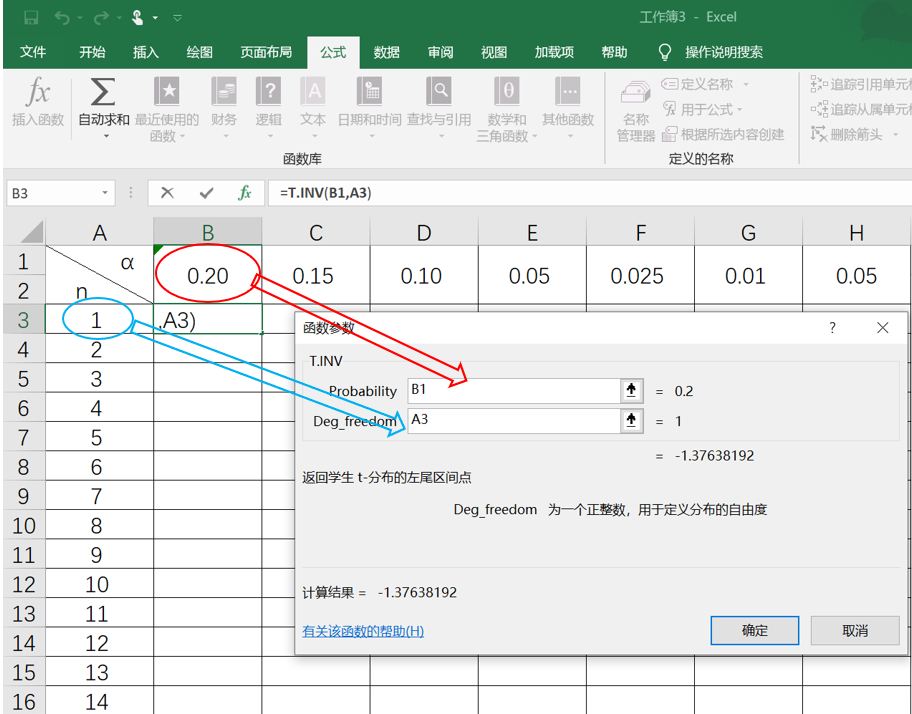Click cell containing 0.01
The width and height of the screenshot is (912, 714).
tap(748, 276)
